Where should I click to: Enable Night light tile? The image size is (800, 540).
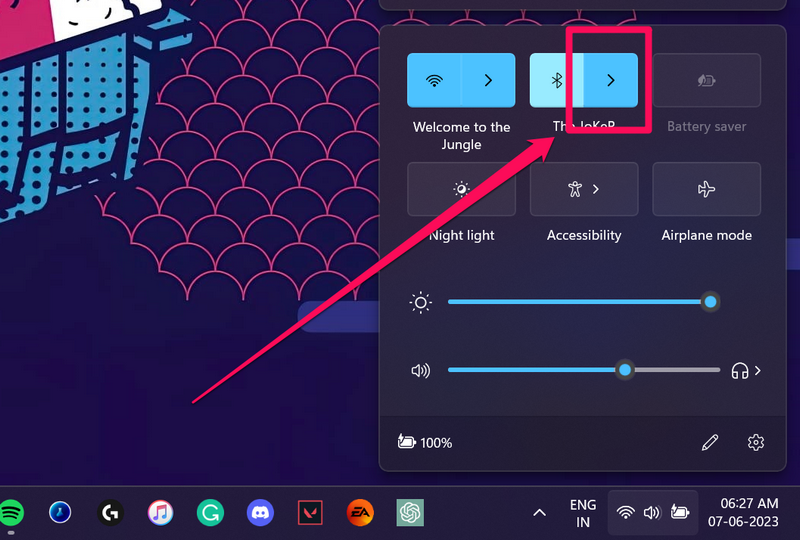point(461,189)
